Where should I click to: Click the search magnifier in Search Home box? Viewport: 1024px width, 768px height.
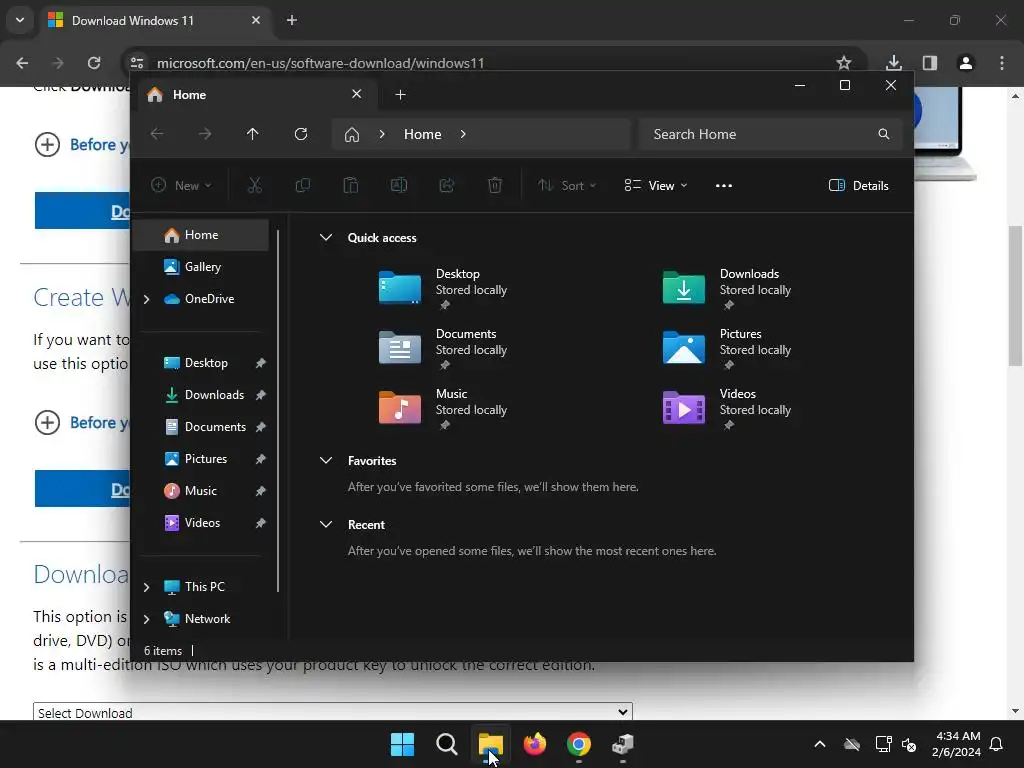click(884, 134)
